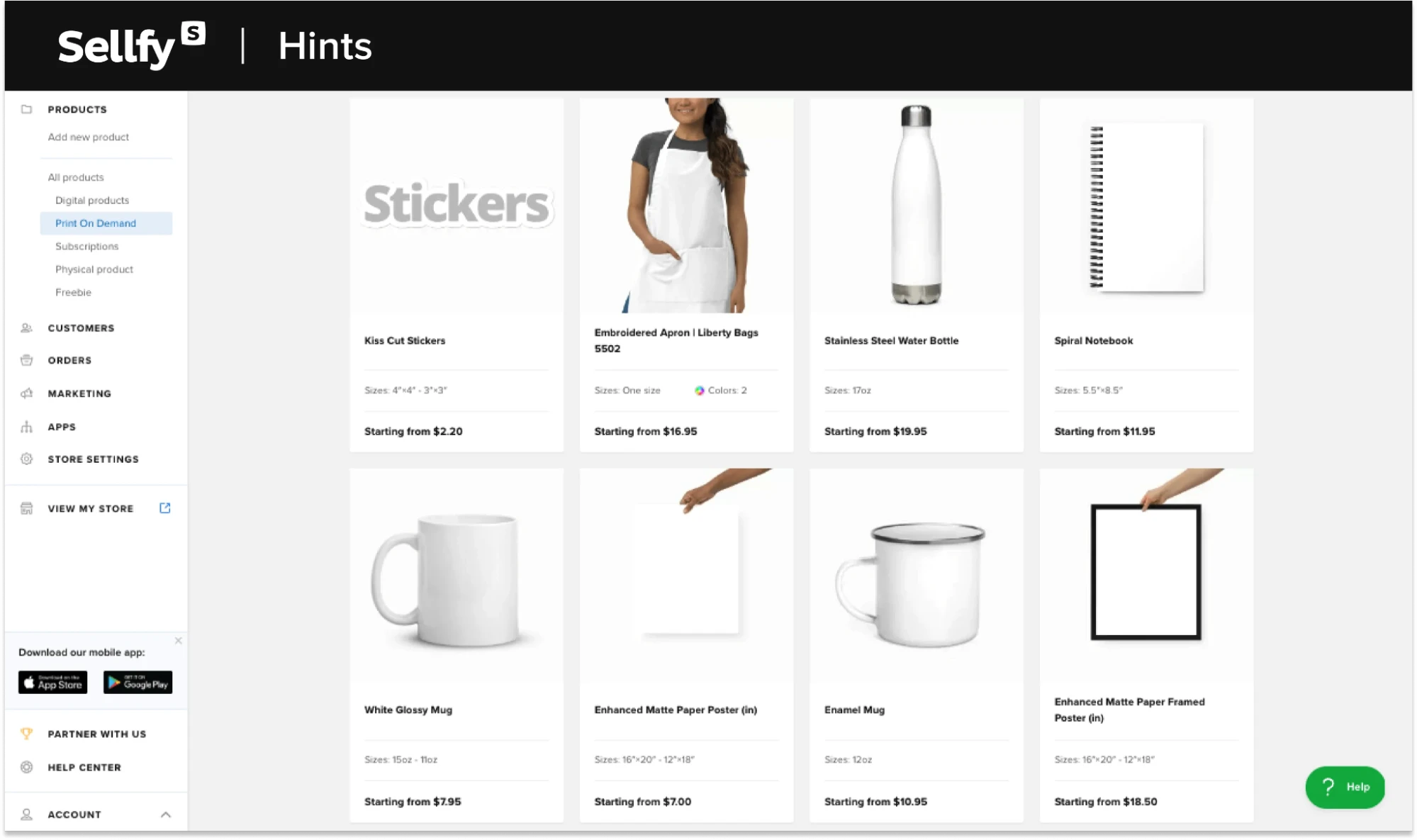Open the Kiss Cut Stickers product card
The height and width of the screenshot is (840, 1417).
pyautogui.click(x=457, y=275)
